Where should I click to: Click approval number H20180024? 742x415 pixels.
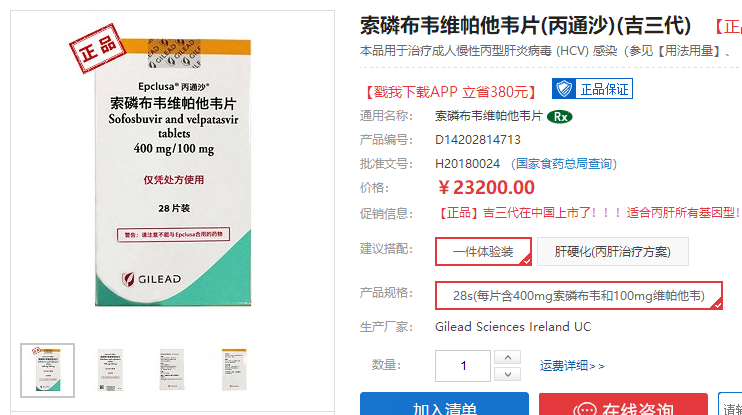click(467, 164)
